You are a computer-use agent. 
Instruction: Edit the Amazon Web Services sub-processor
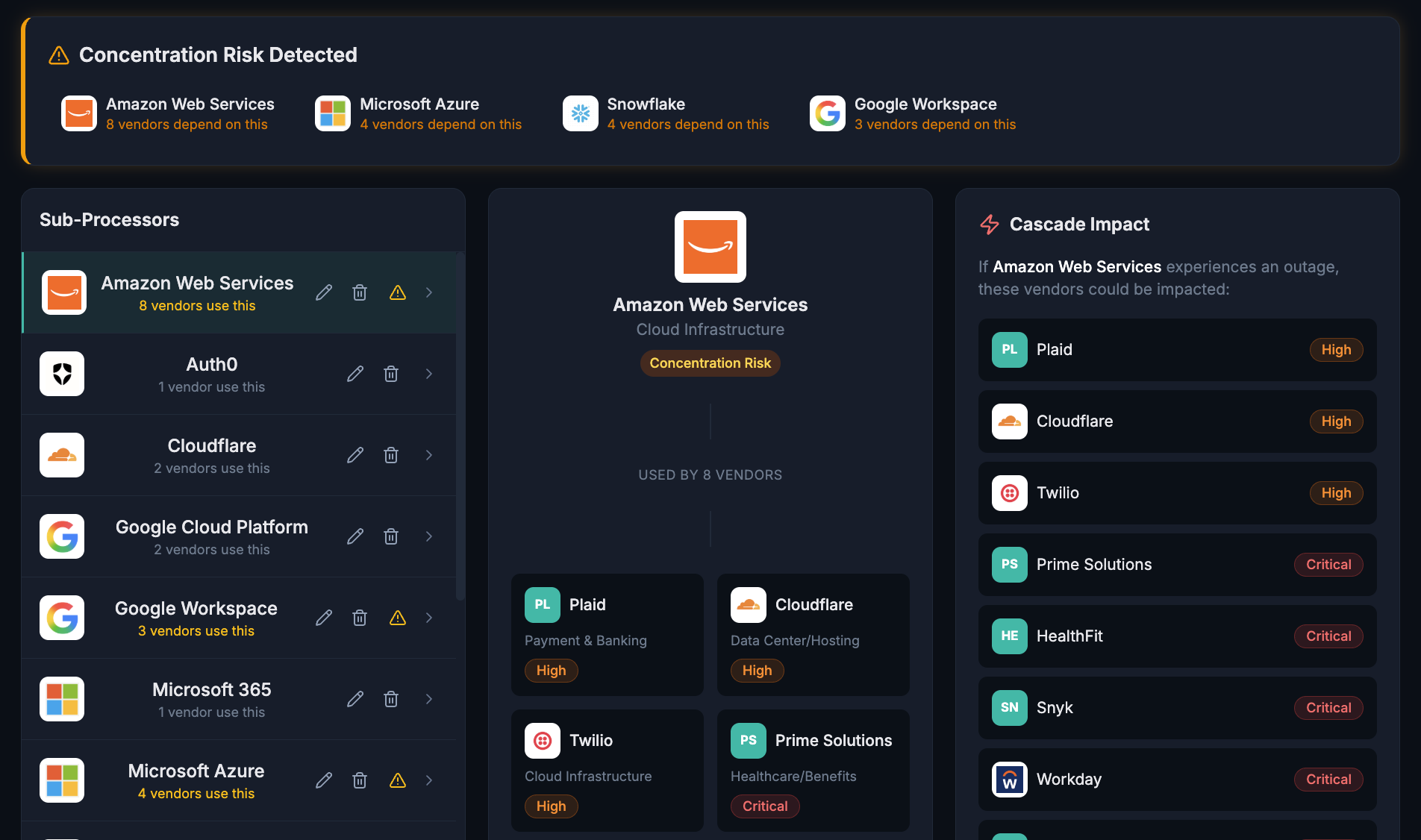point(324,292)
